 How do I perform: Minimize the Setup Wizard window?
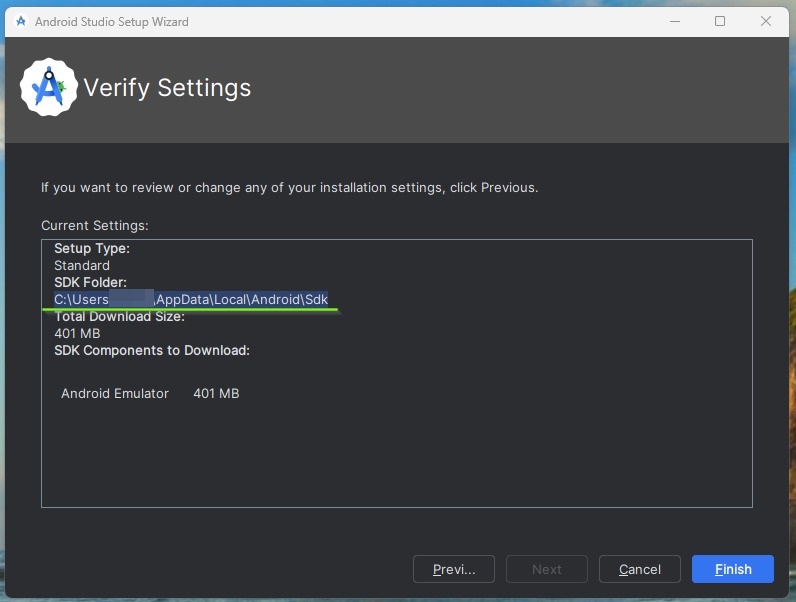[675, 21]
